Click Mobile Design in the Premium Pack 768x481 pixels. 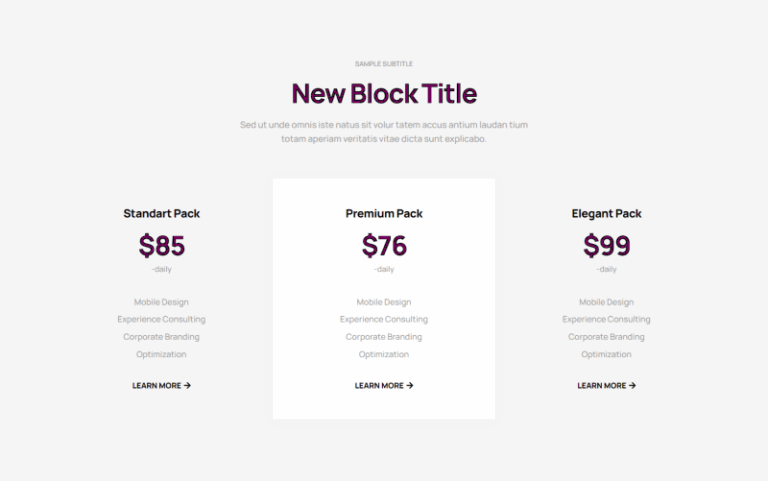coord(384,302)
